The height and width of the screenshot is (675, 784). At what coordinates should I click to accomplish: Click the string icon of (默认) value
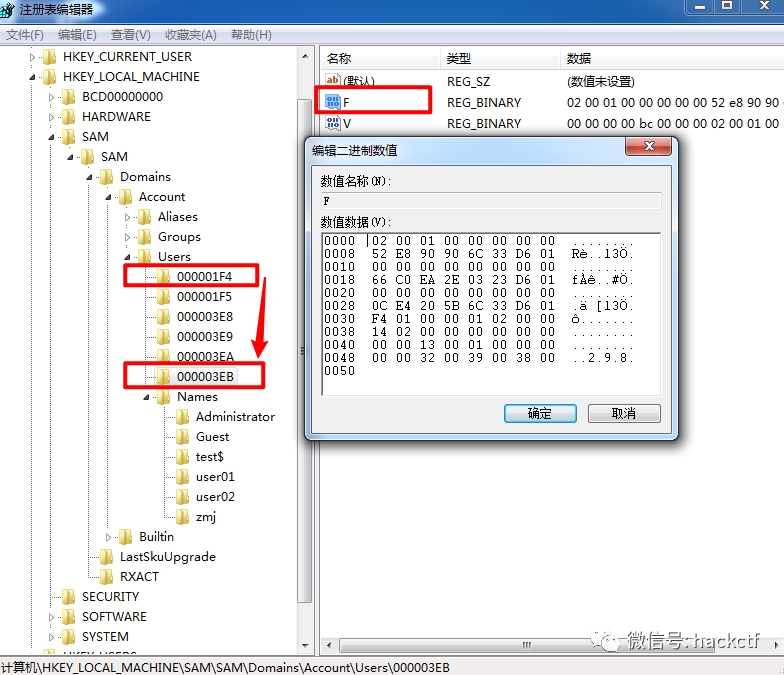click(x=332, y=80)
